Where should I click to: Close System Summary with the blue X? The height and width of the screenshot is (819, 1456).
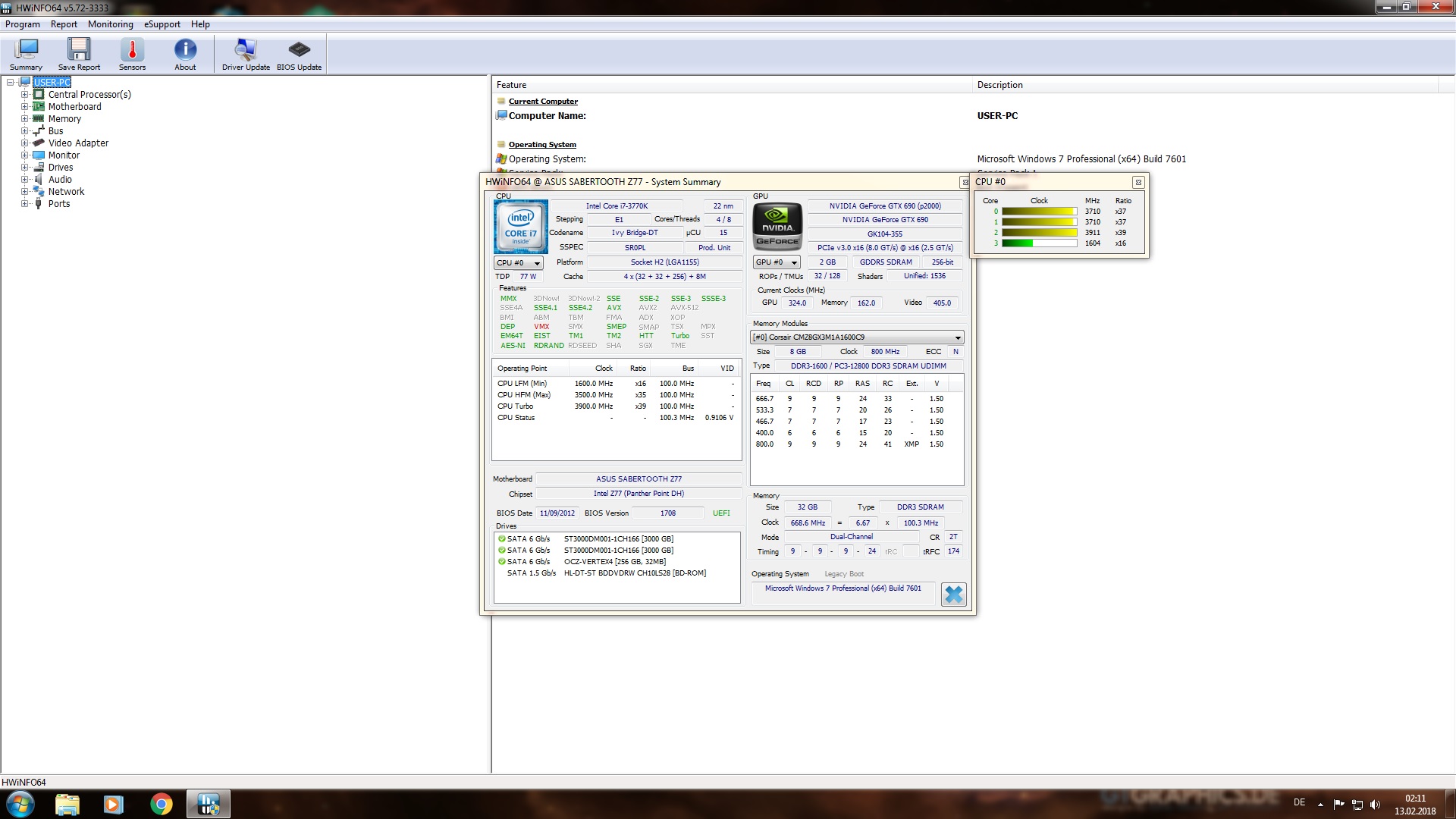tap(953, 595)
